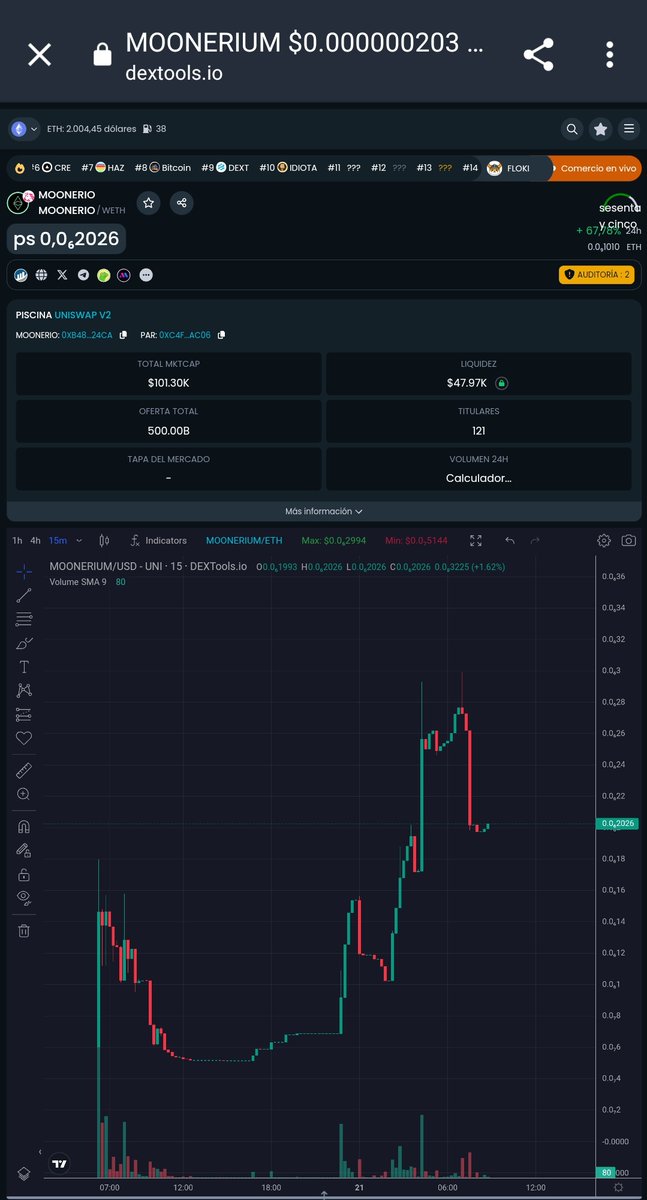The image size is (647, 1200).
Task: Tap the site security padlock icon
Action: 102,56
